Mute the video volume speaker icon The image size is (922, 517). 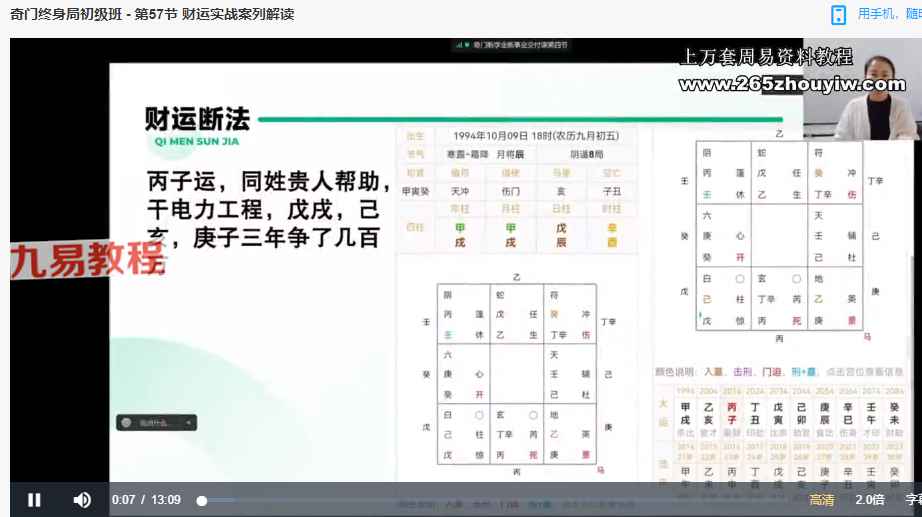82,500
